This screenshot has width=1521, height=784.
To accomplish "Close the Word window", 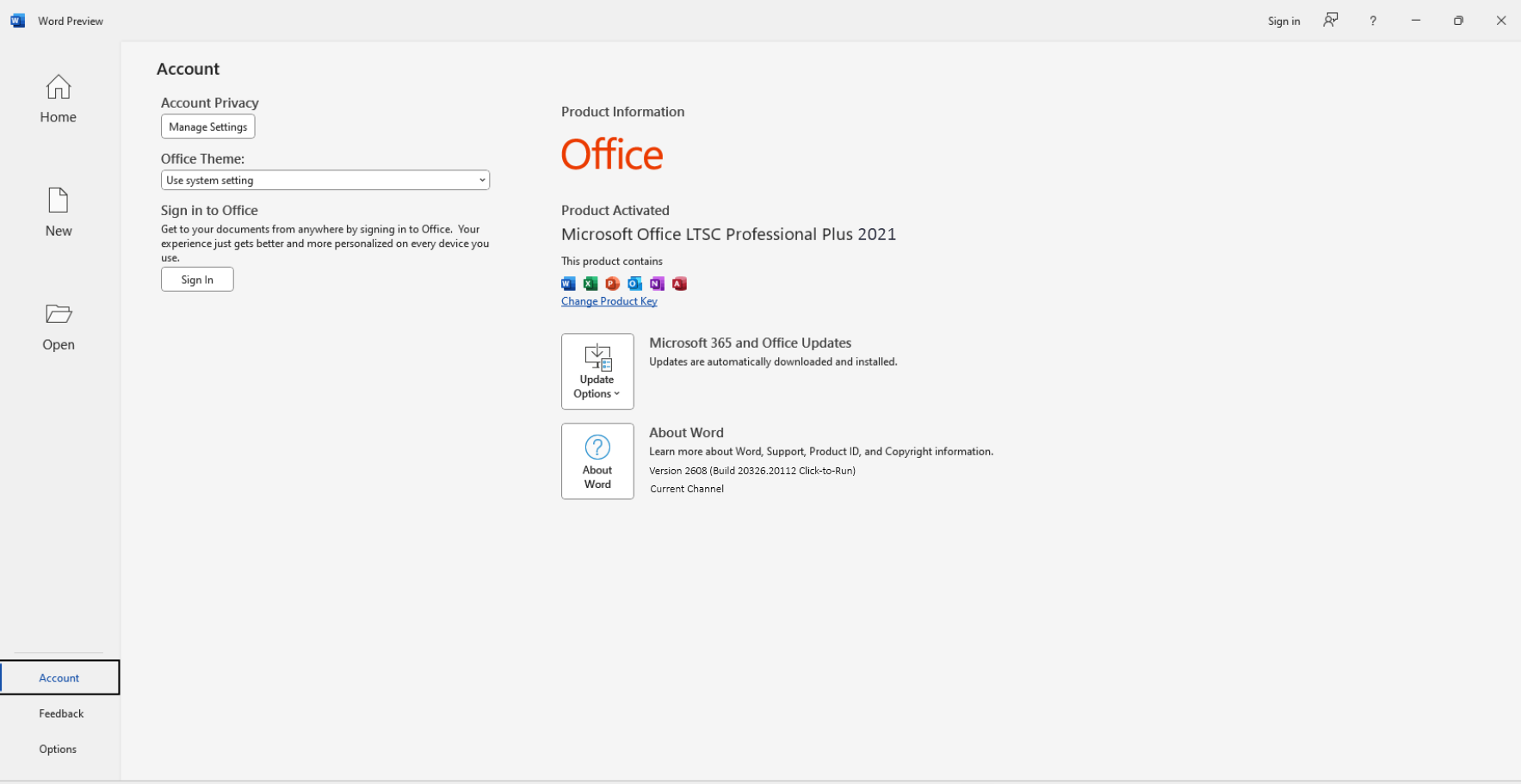I will pos(1500,21).
